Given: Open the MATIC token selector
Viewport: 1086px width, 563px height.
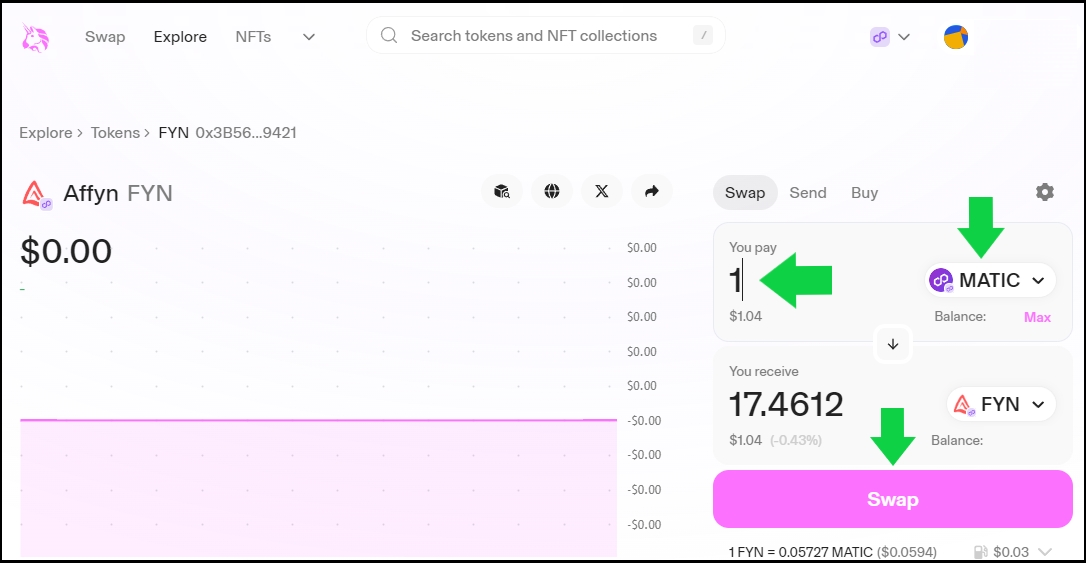Looking at the screenshot, I should (988, 281).
